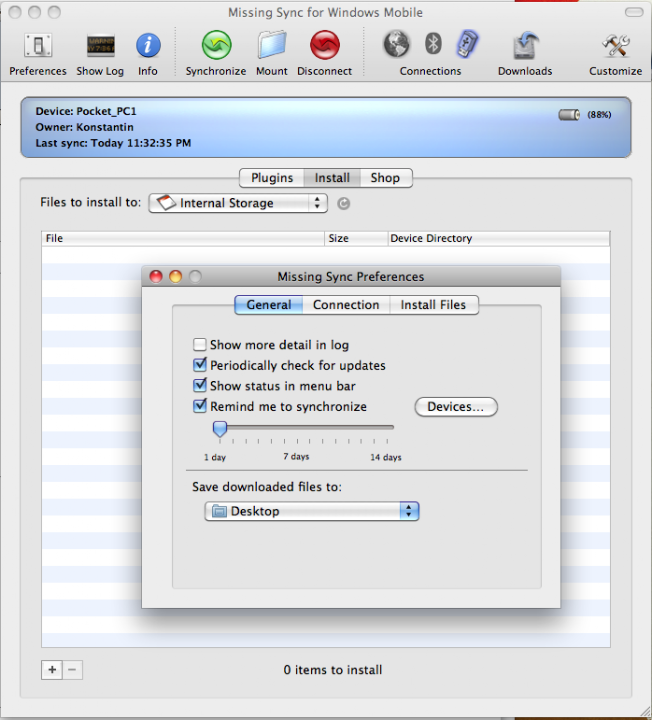The height and width of the screenshot is (720, 652).
Task: Remove a file with the minus button
Action: [x=72, y=670]
